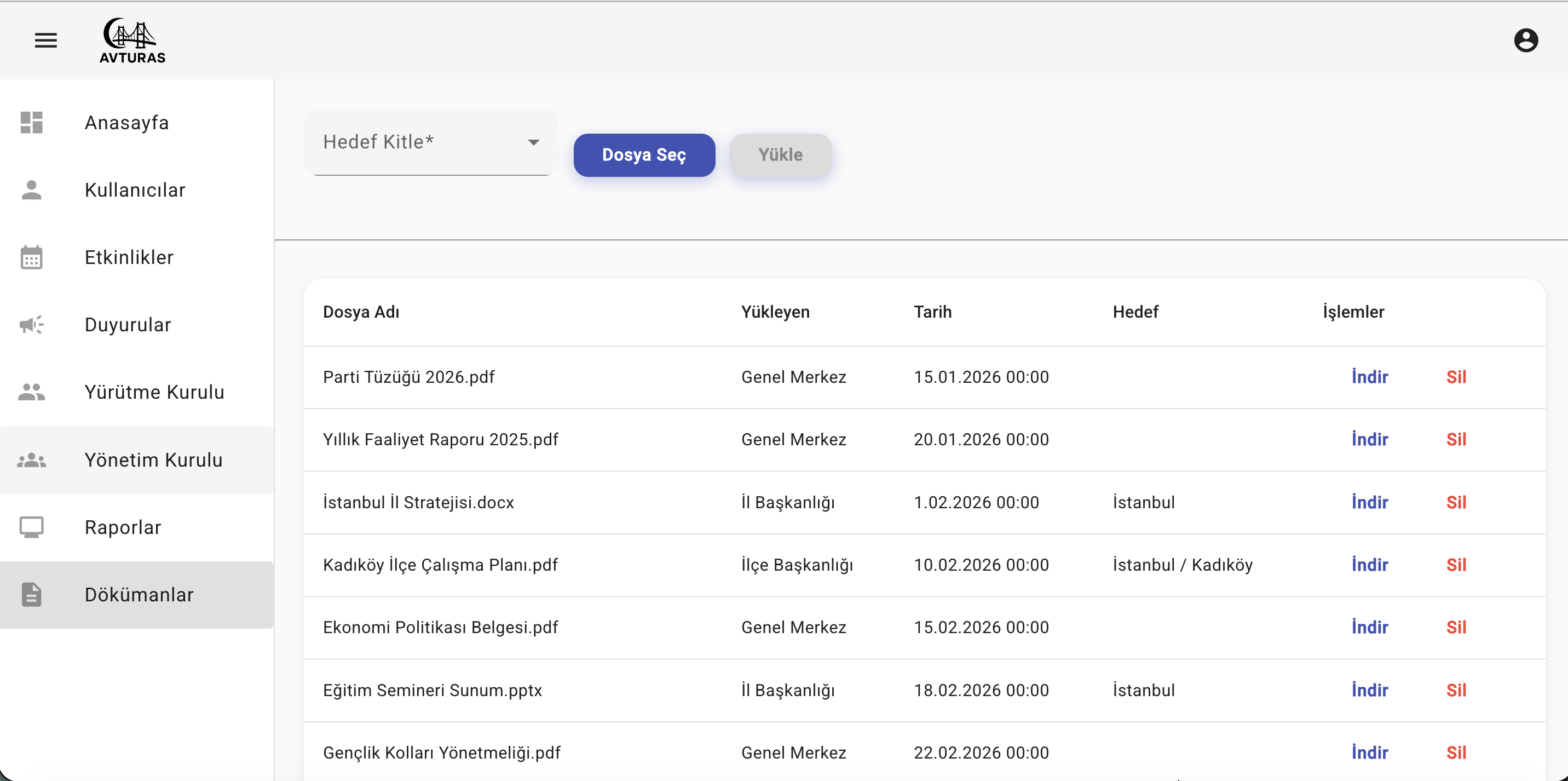Click the Etkinlikler calendar icon
1568x781 pixels.
[x=32, y=257]
